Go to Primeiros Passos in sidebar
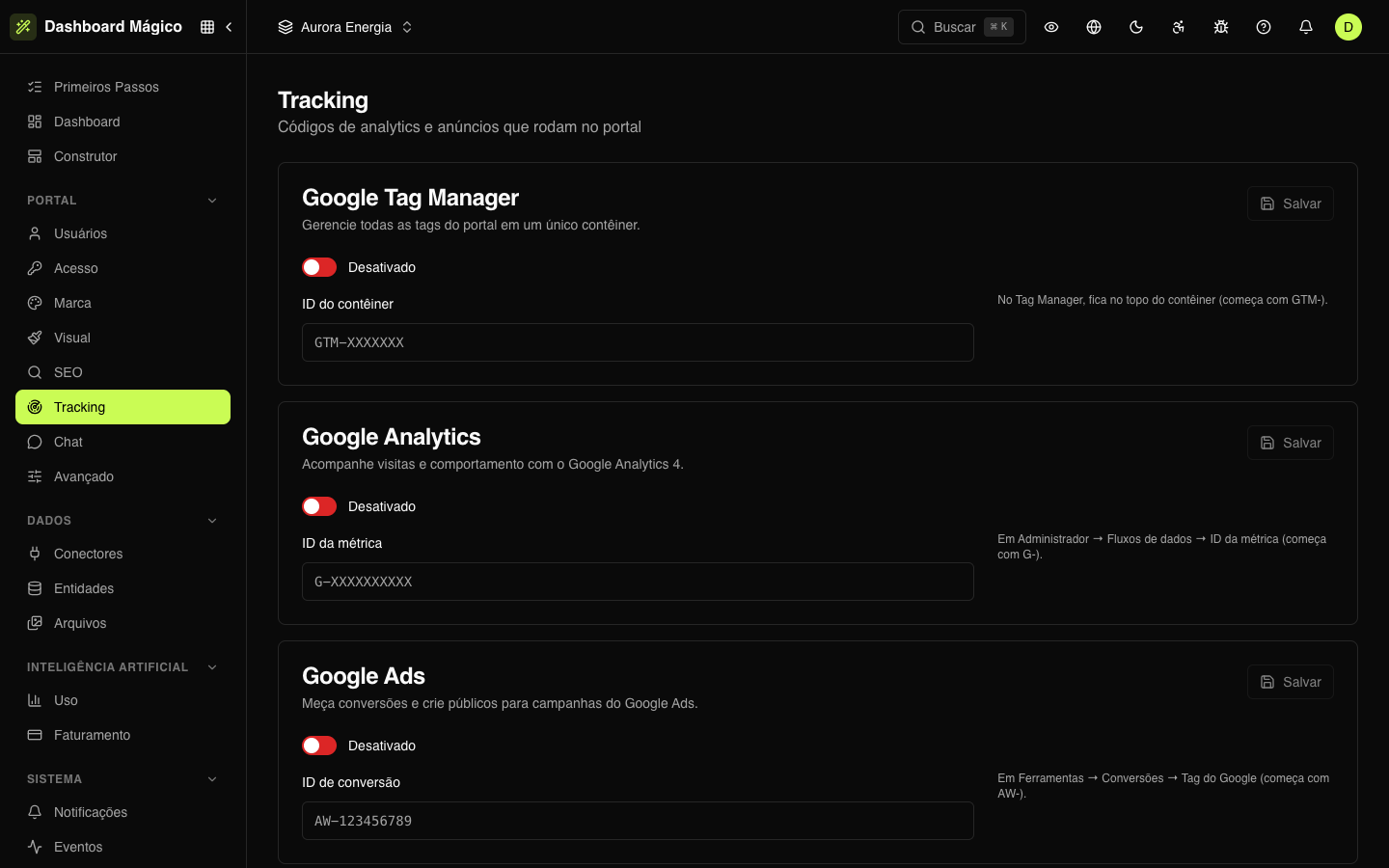1389x868 pixels. (x=123, y=87)
